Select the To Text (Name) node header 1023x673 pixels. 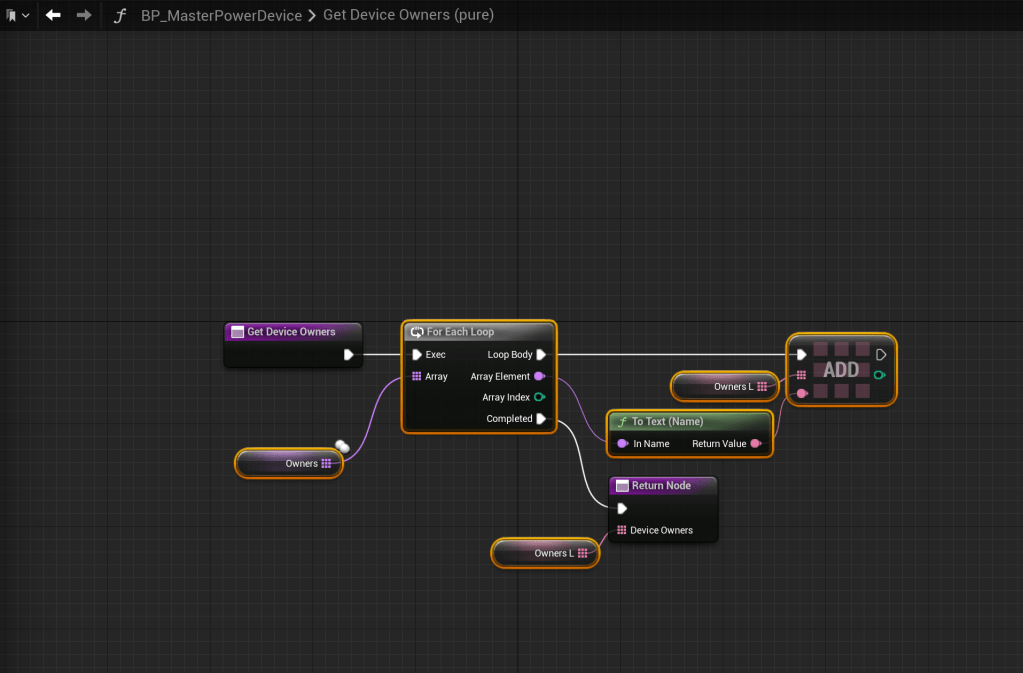click(667, 422)
